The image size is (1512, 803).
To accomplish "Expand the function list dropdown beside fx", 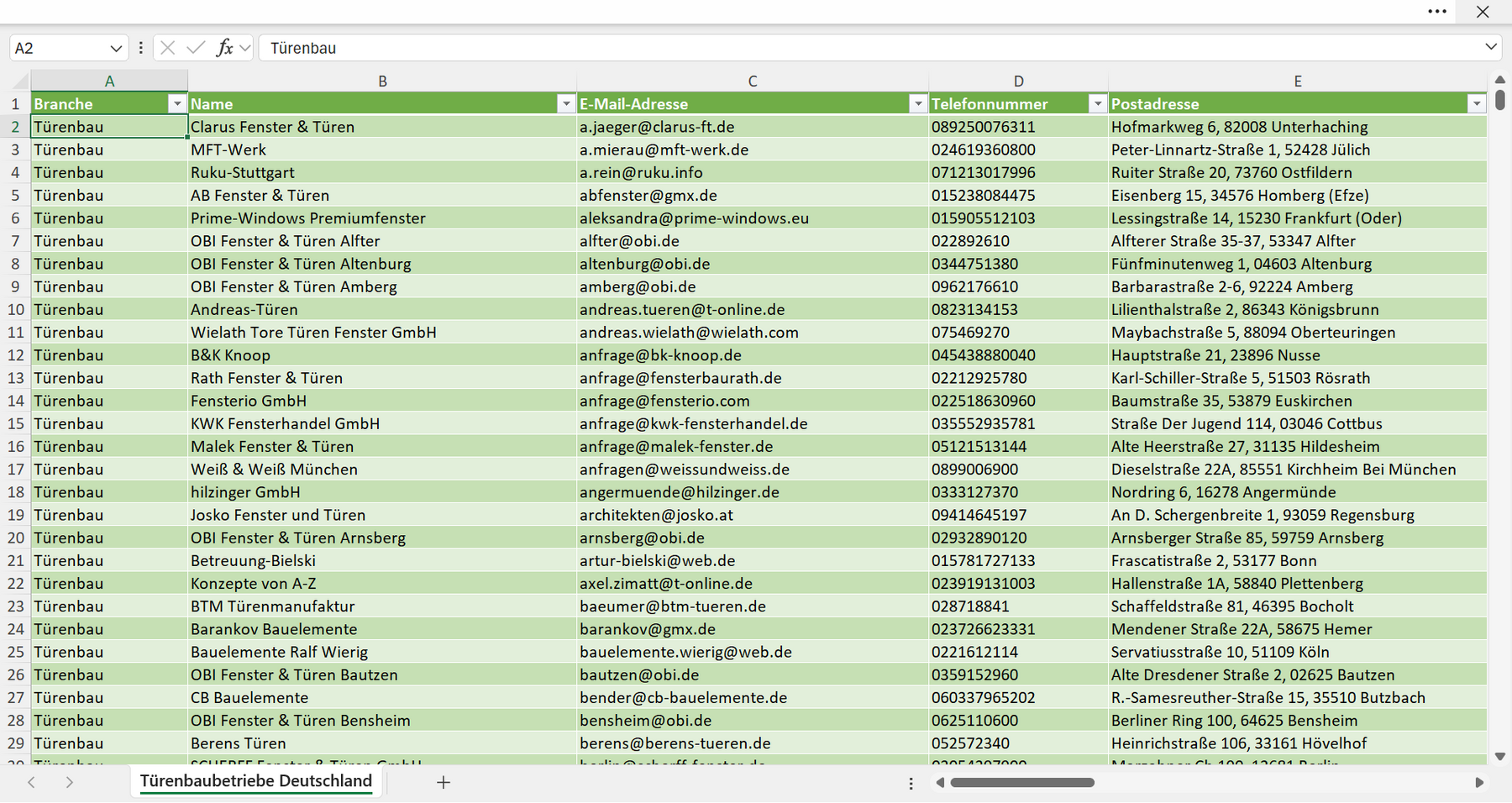I will [x=244, y=48].
